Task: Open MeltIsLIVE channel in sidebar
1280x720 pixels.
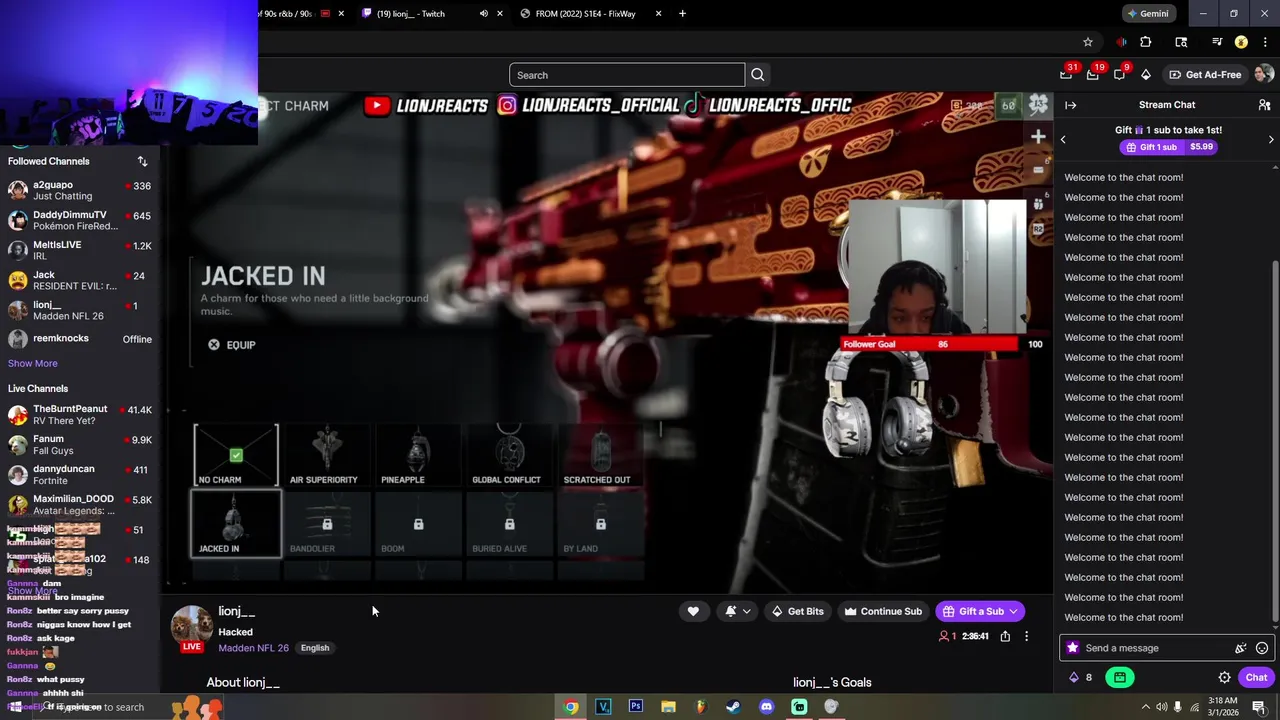Action: pos(80,250)
